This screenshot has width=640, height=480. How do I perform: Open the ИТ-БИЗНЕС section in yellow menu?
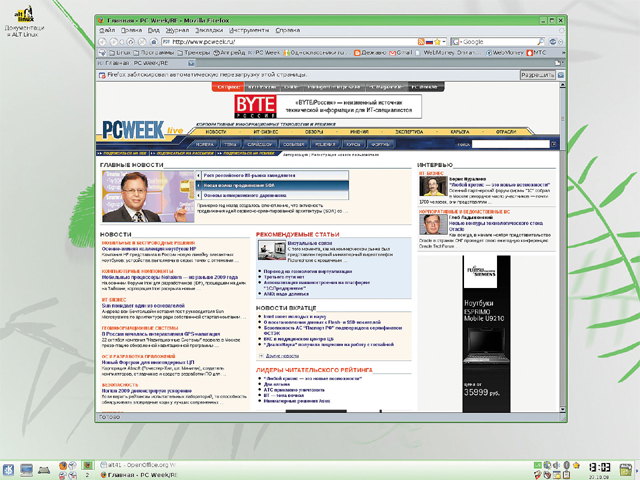pyautogui.click(x=266, y=132)
